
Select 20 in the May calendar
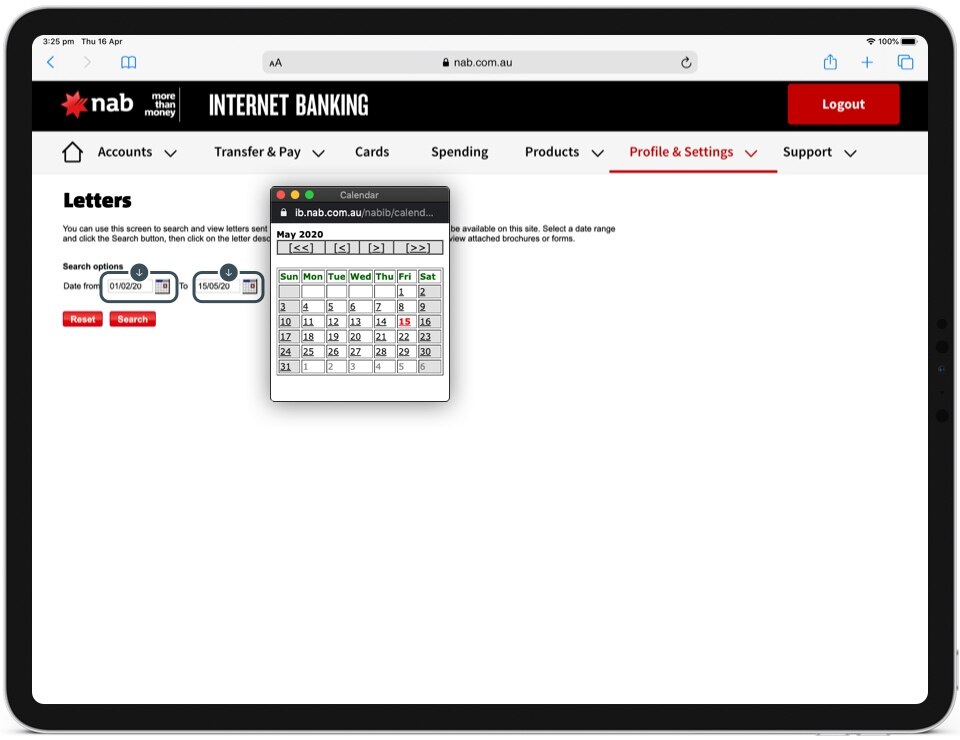point(356,337)
